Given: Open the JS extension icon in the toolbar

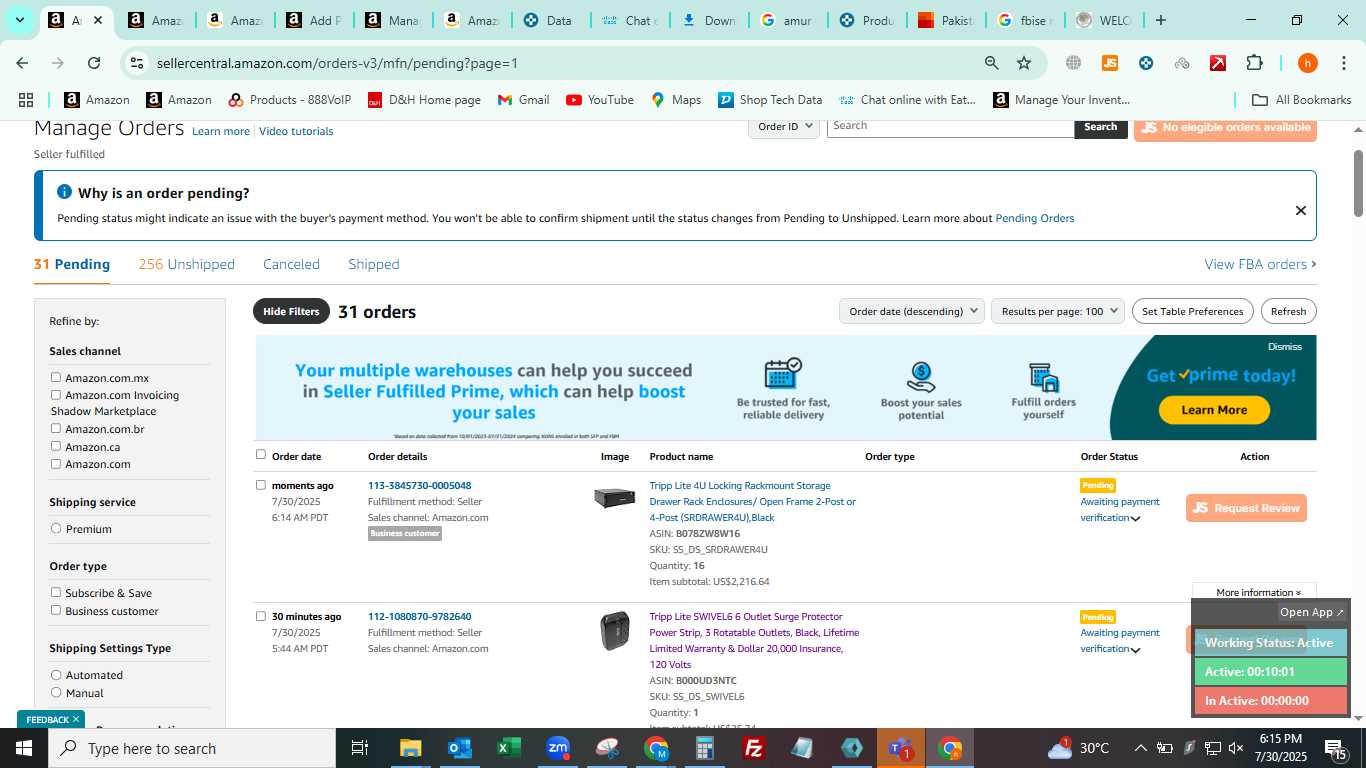Looking at the screenshot, I should coord(1109,63).
